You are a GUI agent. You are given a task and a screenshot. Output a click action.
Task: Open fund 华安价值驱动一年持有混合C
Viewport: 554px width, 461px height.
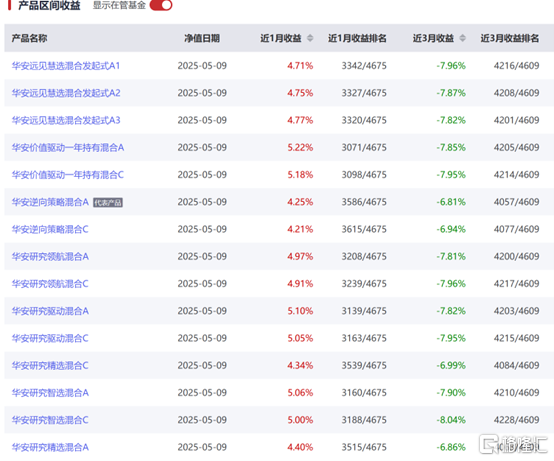tap(68, 175)
